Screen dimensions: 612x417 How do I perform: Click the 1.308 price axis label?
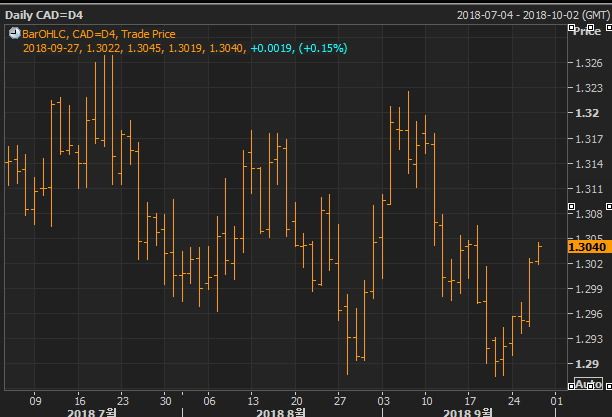point(589,214)
